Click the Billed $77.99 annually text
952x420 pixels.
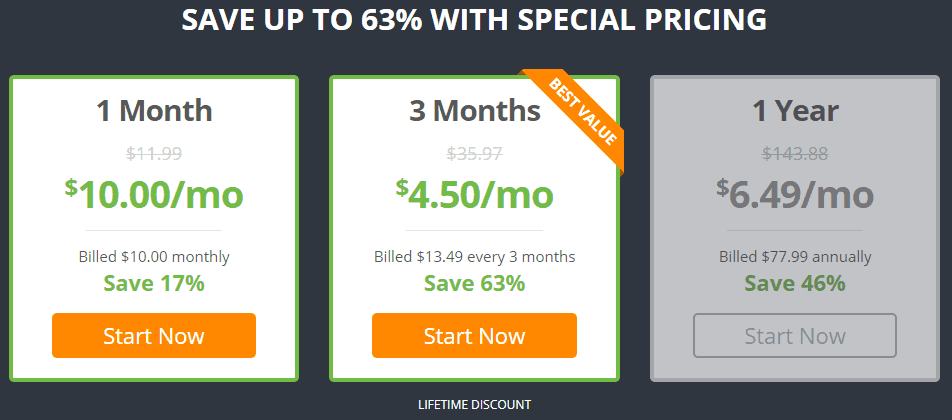(795, 257)
